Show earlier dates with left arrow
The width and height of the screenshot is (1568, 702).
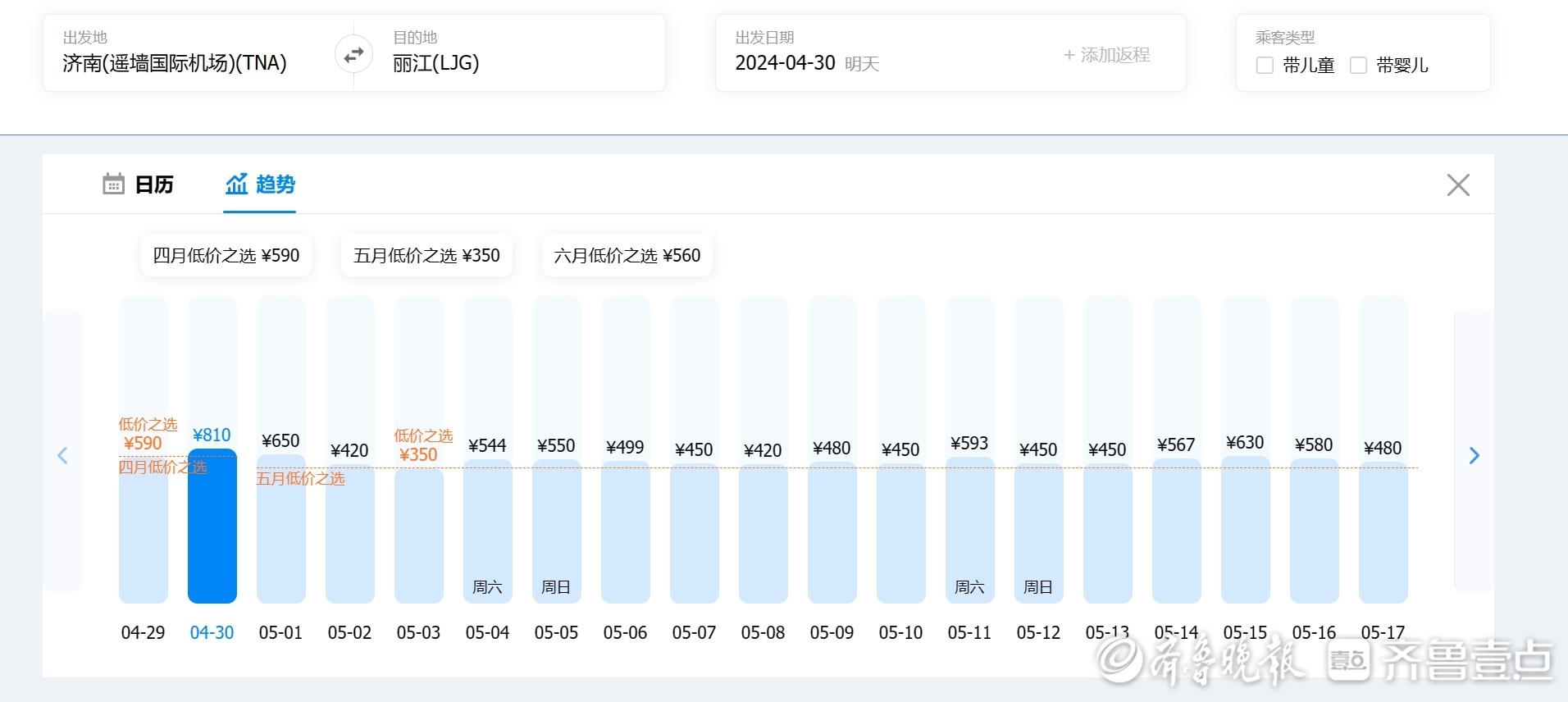(x=62, y=455)
